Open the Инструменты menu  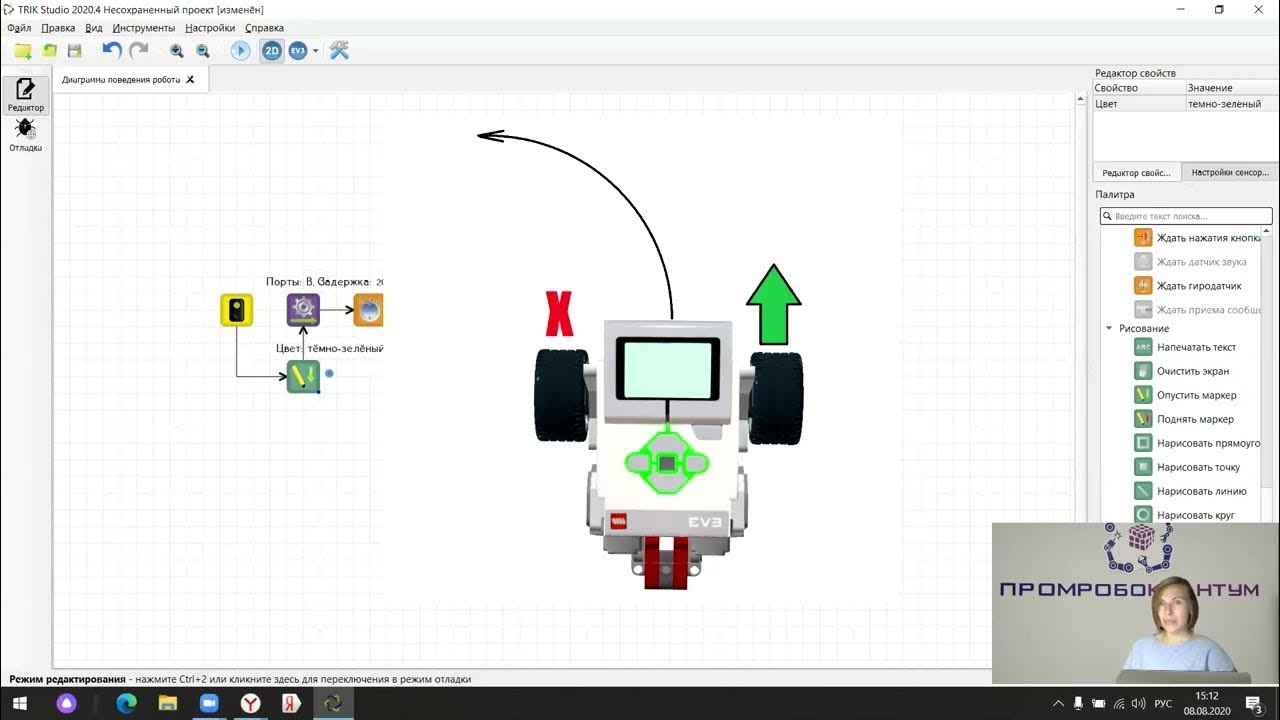point(144,28)
